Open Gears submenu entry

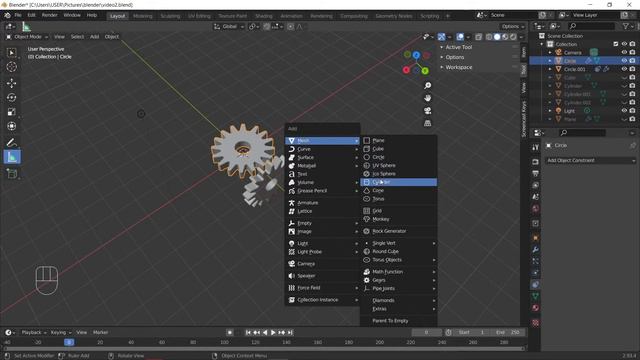(x=398, y=280)
